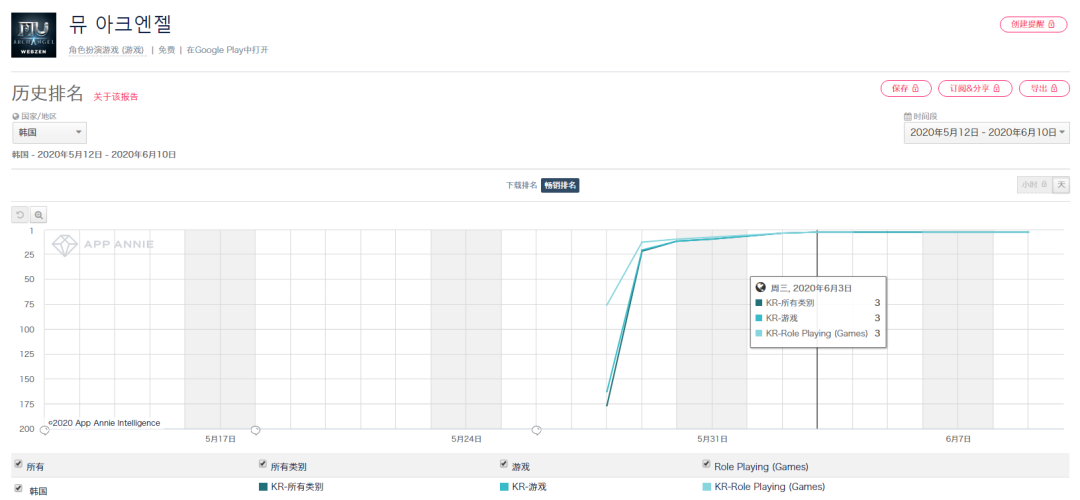Viewport: 1080px width, 500px height.
Task: Click the 导出 button
Action: 1044,88
